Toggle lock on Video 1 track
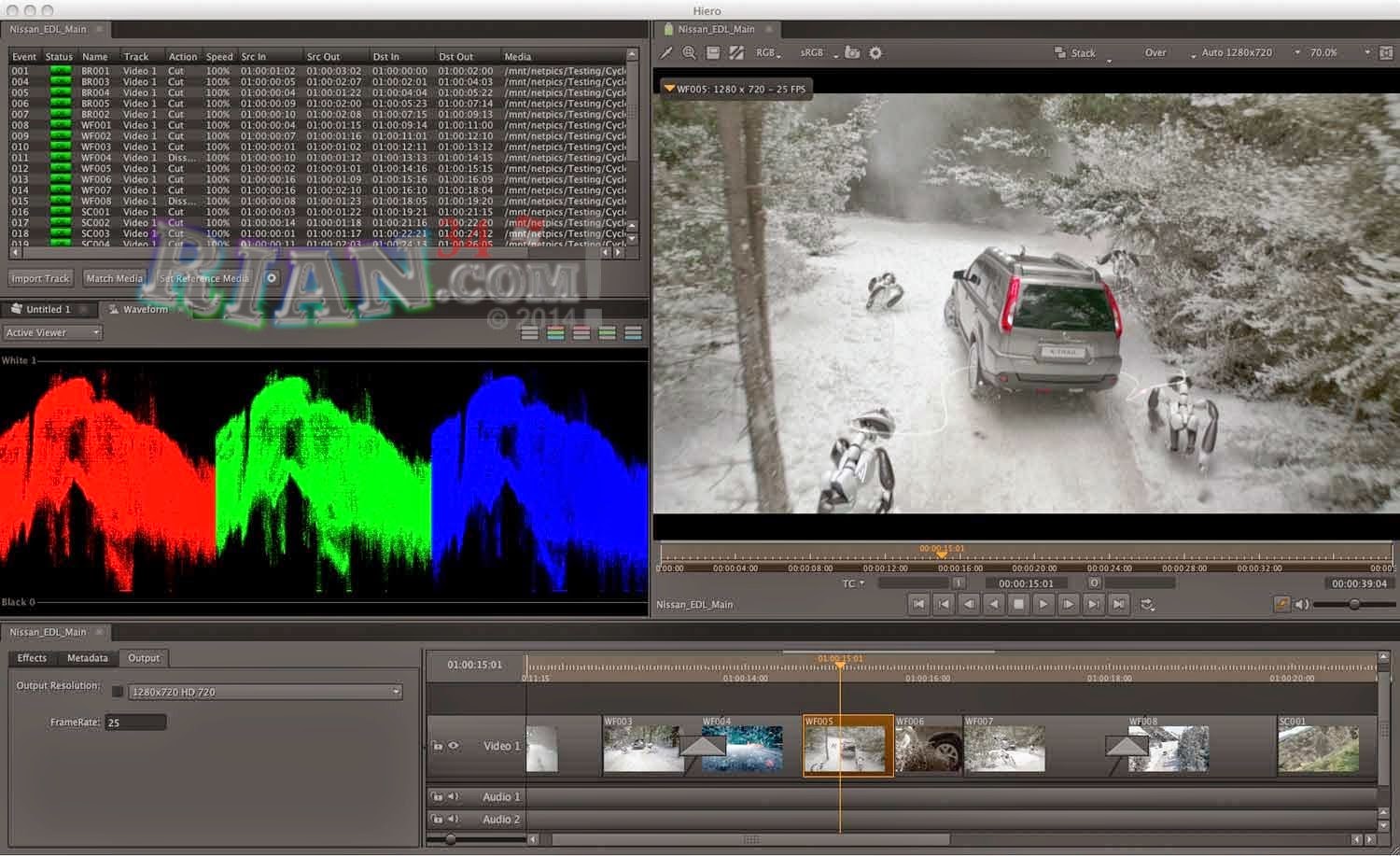 pos(437,746)
